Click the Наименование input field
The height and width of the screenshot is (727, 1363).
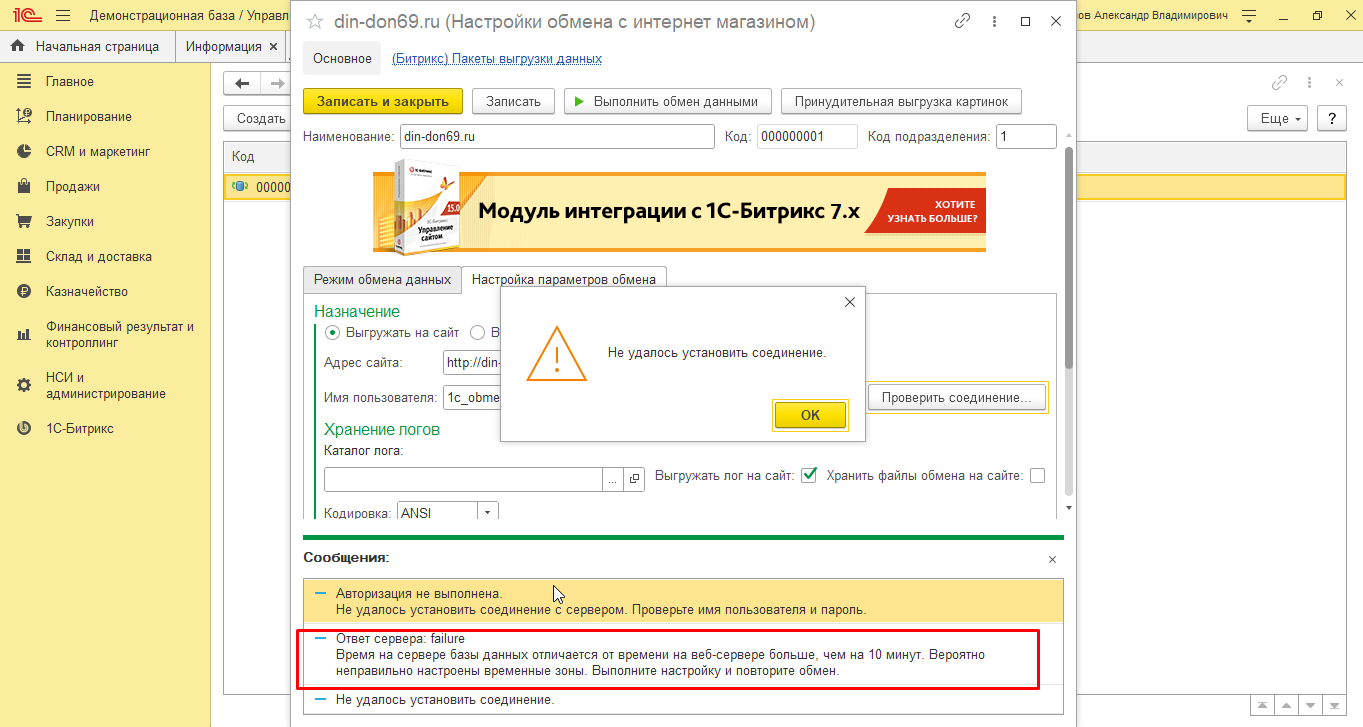(557, 137)
